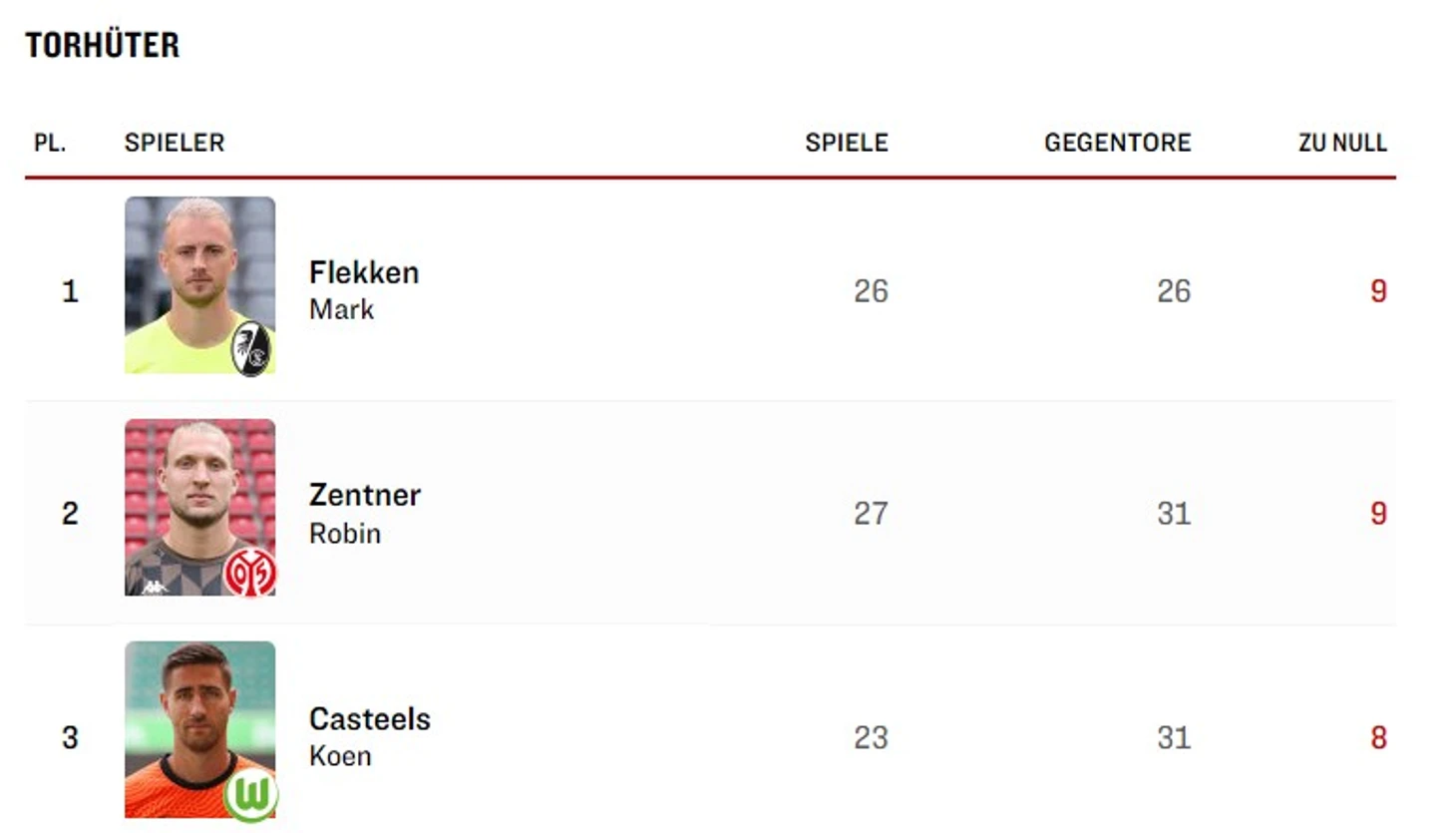Screen dimensions: 1456x833
Task: Select Casteels' zu-null value 8
Action: point(1378,737)
